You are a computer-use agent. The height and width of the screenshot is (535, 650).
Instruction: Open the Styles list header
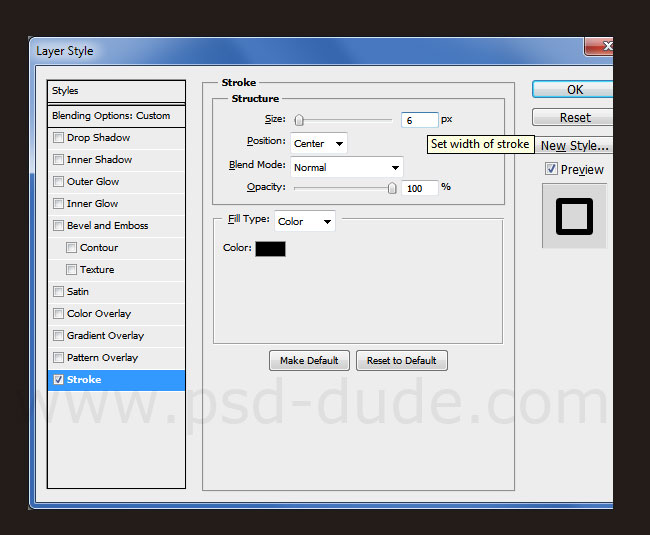point(116,91)
